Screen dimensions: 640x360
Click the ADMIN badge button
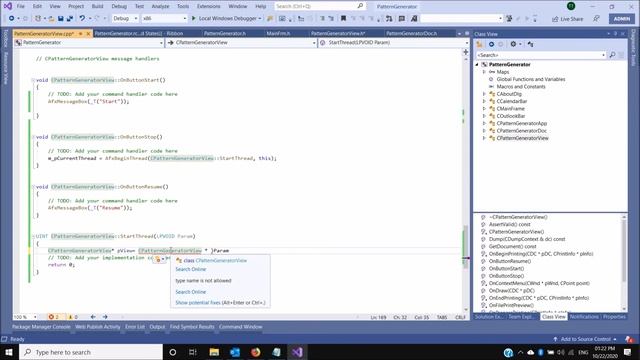622,19
